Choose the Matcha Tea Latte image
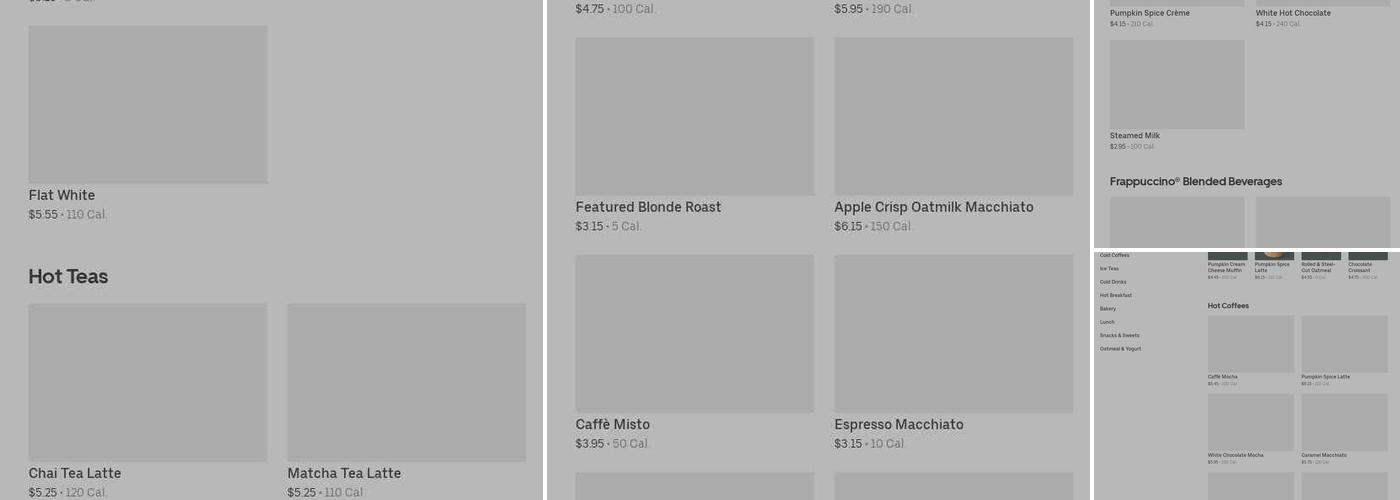Image resolution: width=1400 pixels, height=500 pixels. pyautogui.click(x=406, y=382)
